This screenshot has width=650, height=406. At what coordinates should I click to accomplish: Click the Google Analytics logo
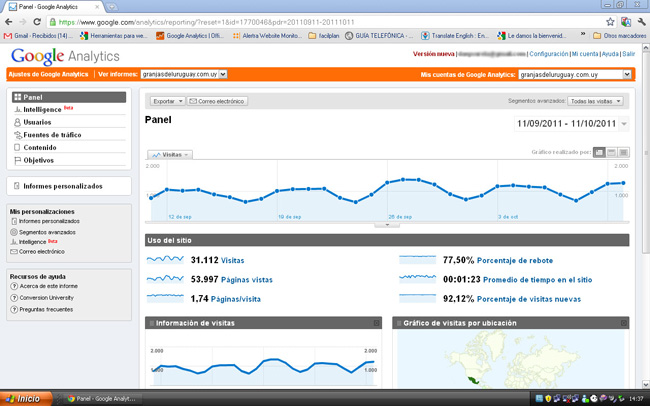coord(65,56)
